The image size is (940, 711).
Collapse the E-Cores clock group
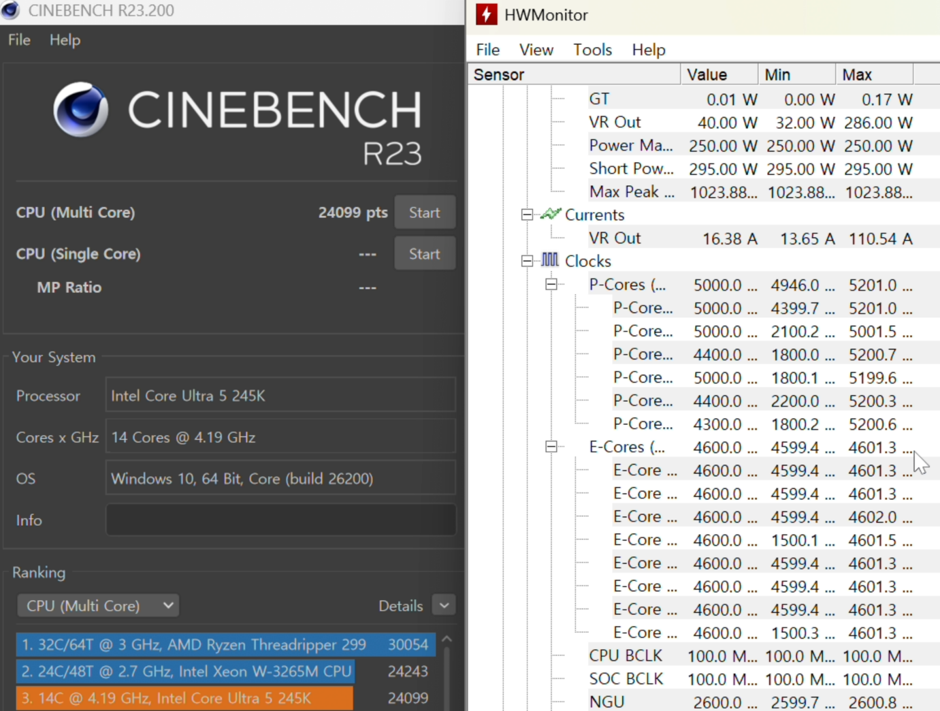(552, 447)
